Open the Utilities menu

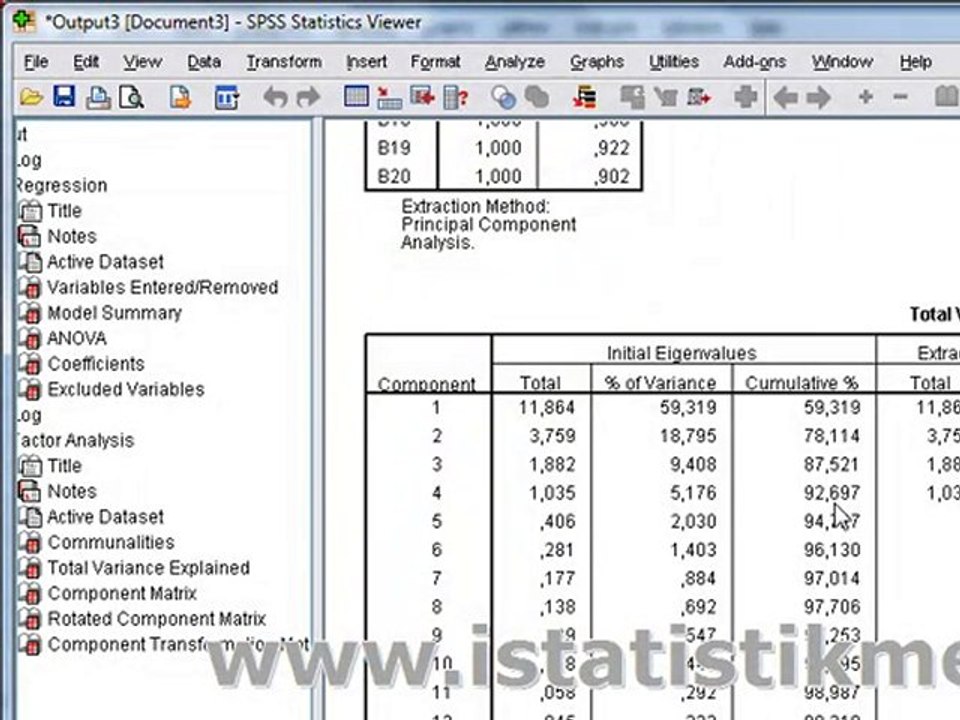click(x=673, y=62)
